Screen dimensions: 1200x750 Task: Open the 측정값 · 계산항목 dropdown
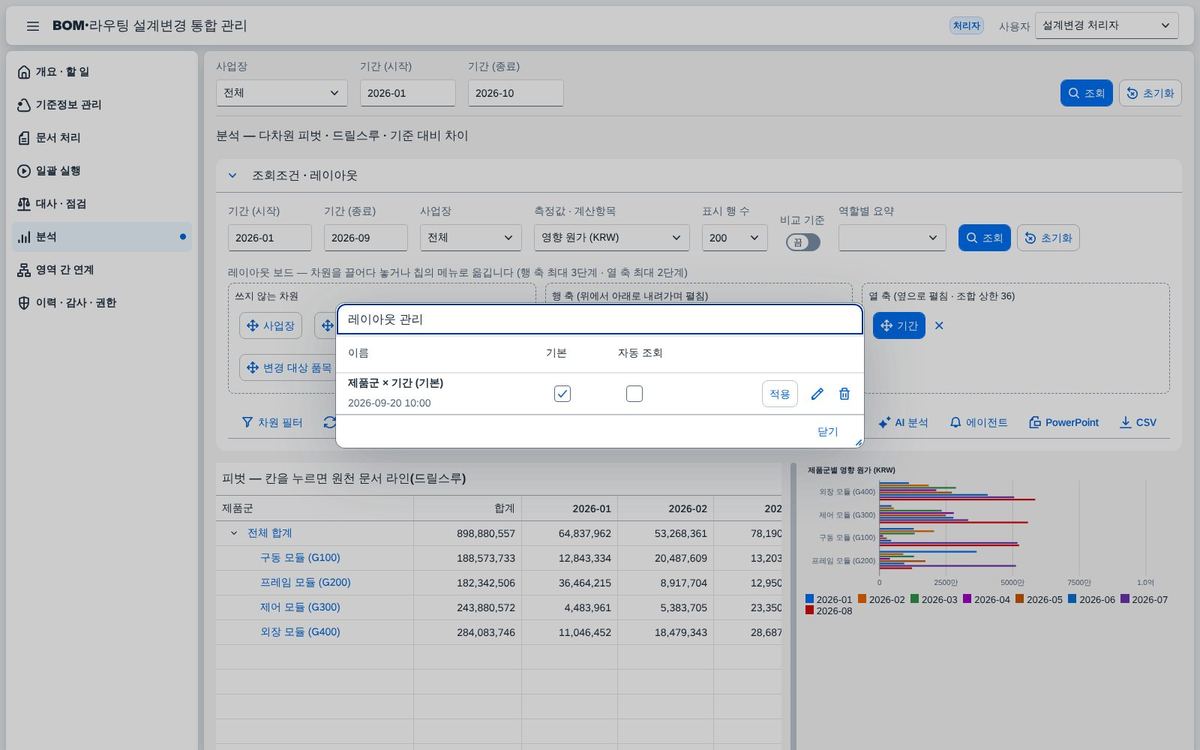click(612, 238)
